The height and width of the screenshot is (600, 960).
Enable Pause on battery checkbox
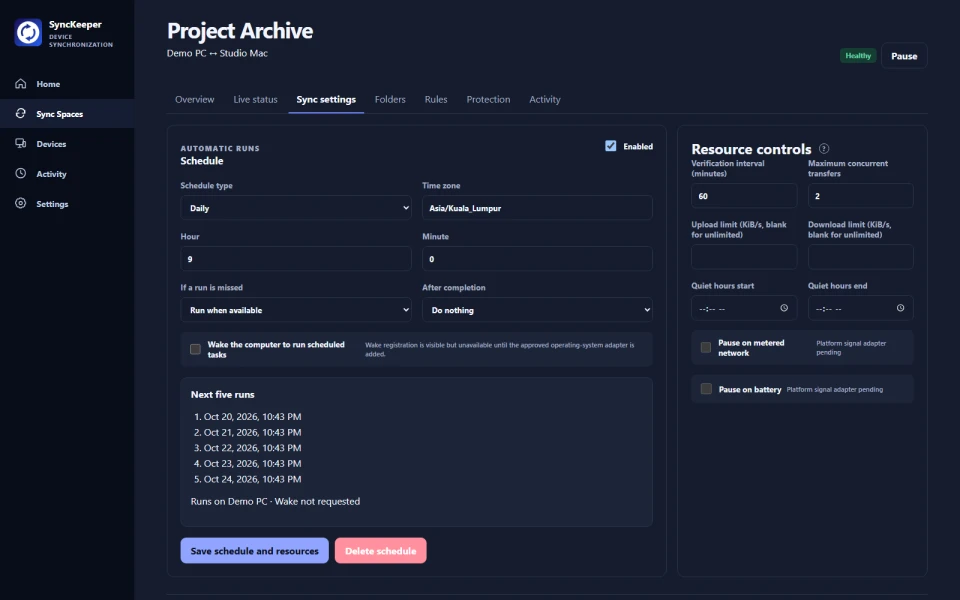706,389
